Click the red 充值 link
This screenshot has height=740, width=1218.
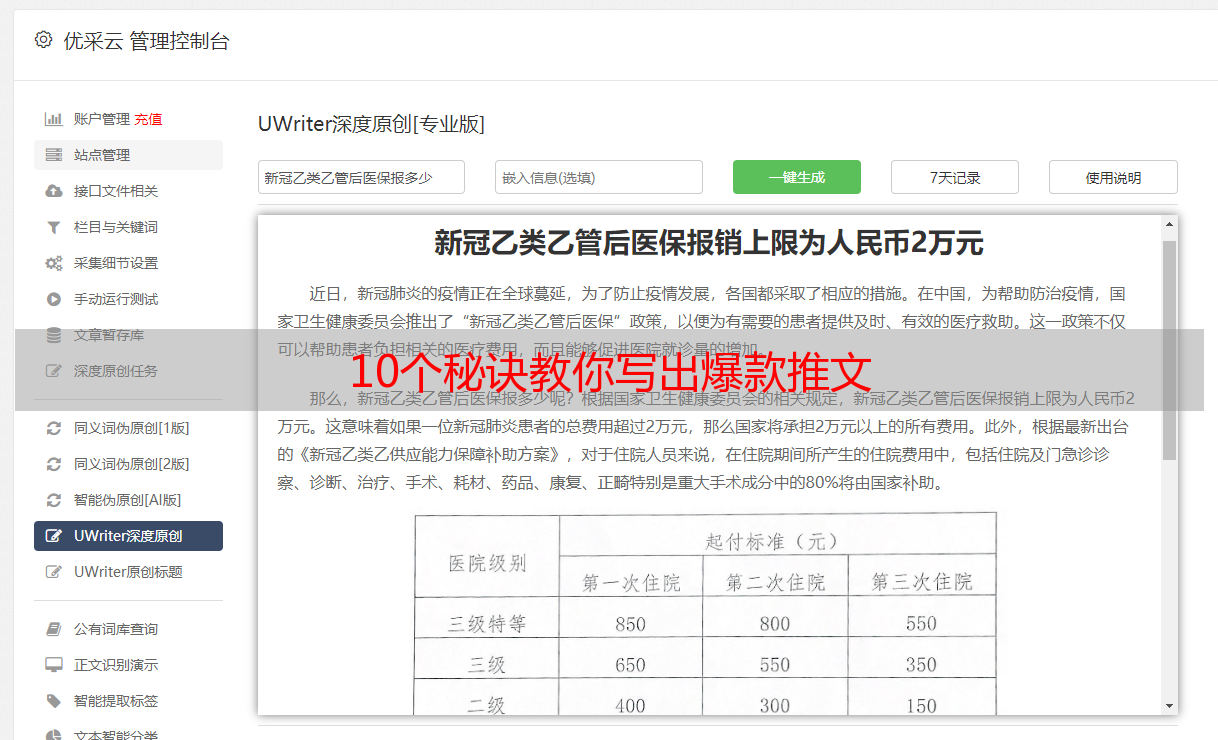pos(148,119)
